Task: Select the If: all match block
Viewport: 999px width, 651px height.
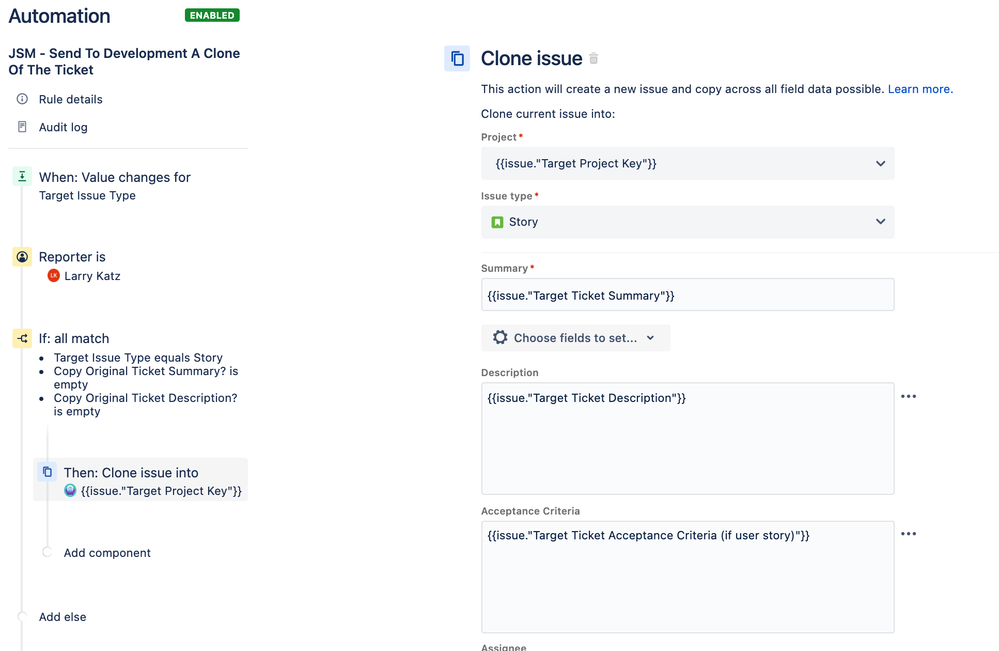Action: (x=74, y=338)
